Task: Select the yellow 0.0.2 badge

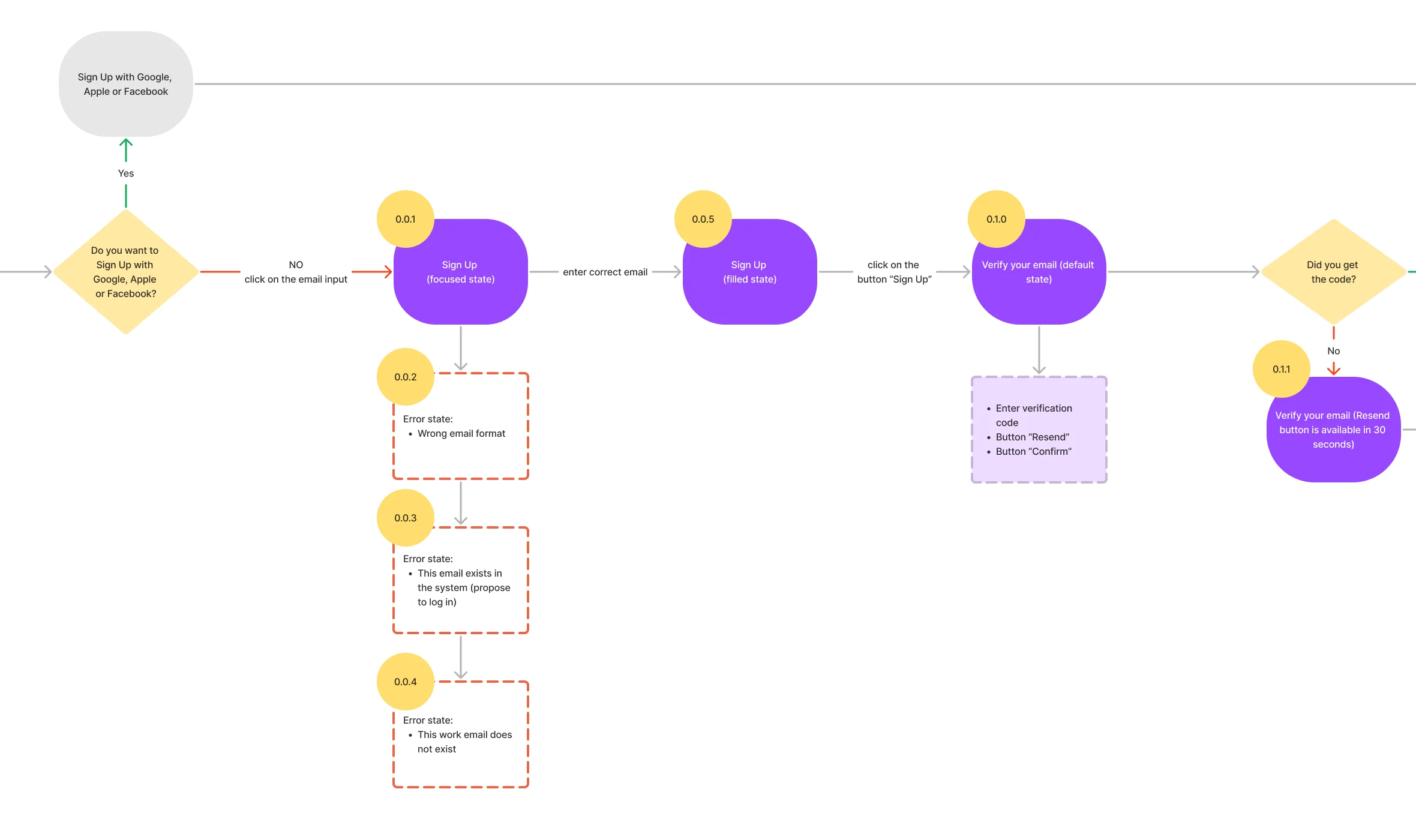Action: (x=406, y=377)
